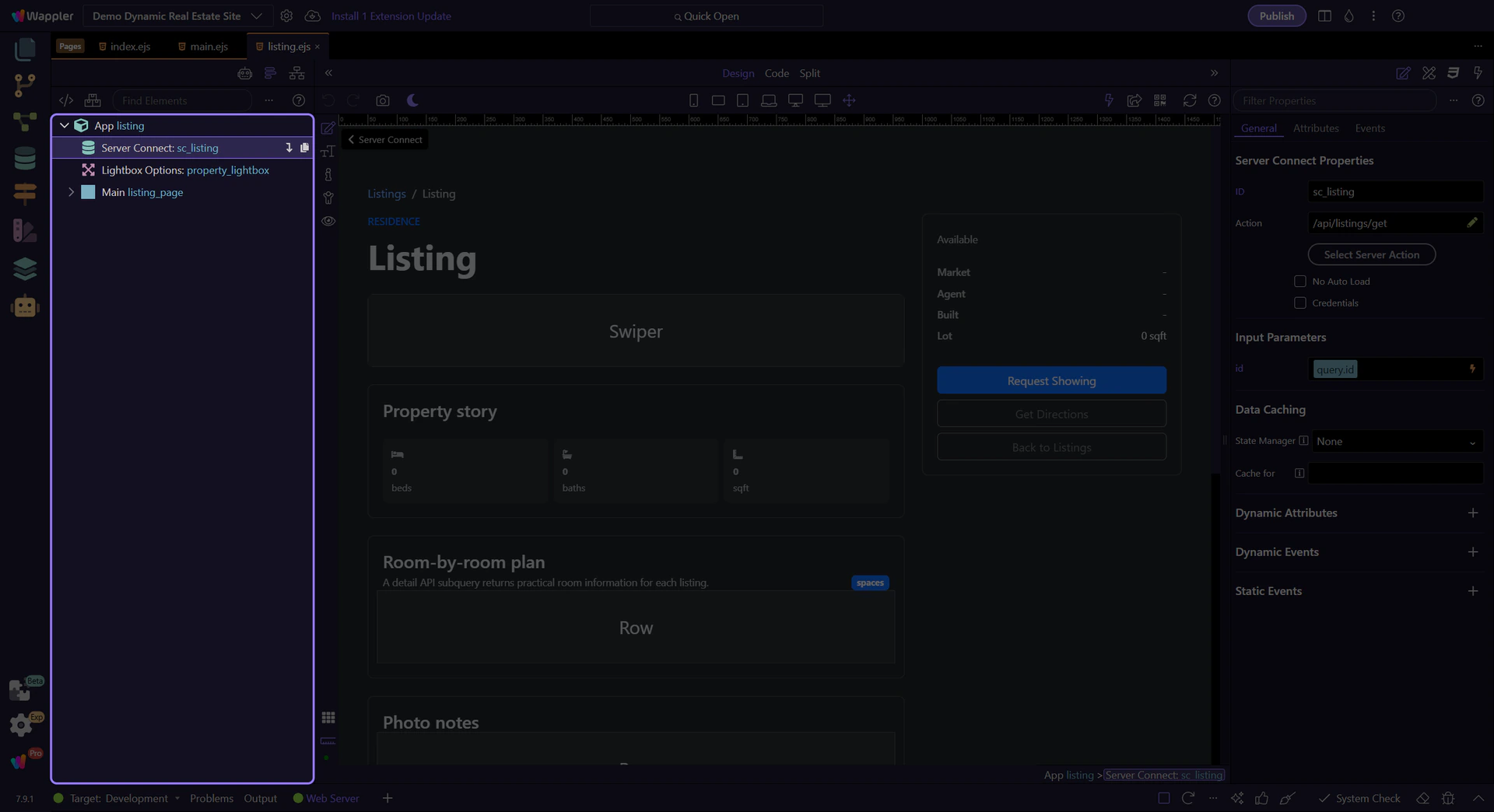Check the Credentials checkbox
Viewport: 1494px width, 812px height.
(x=1299, y=303)
